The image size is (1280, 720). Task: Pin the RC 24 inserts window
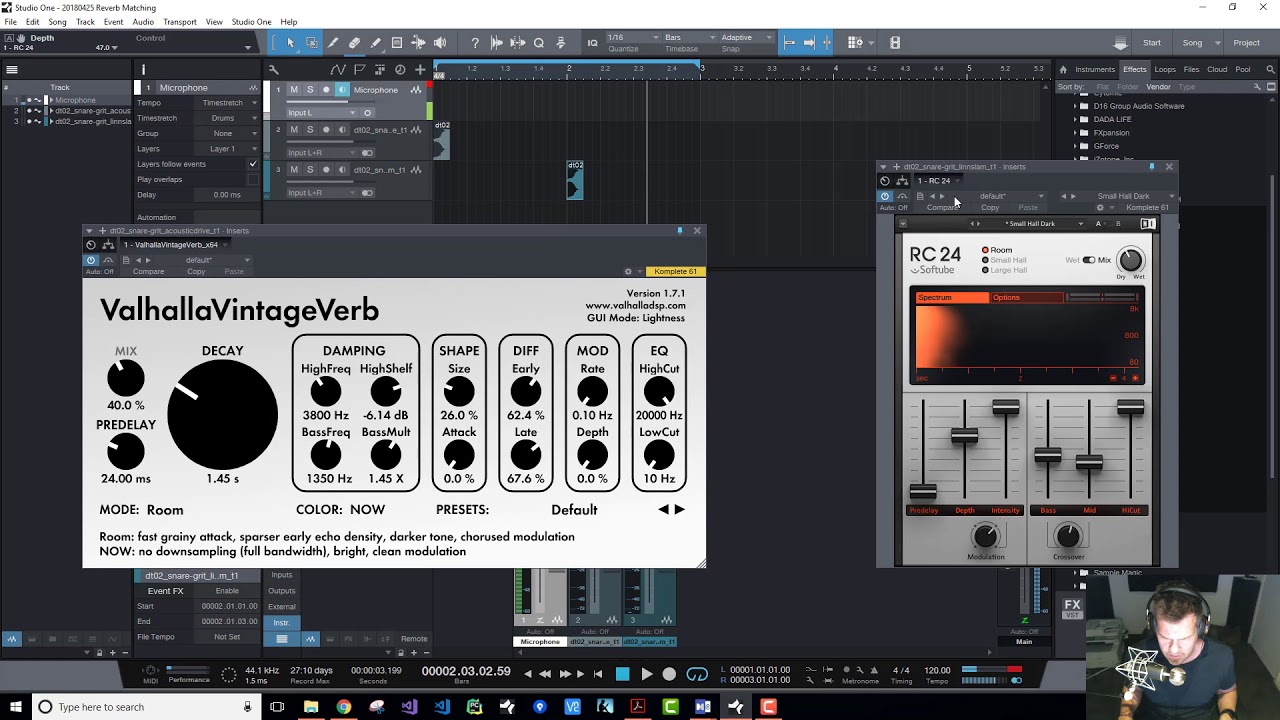coord(1152,167)
